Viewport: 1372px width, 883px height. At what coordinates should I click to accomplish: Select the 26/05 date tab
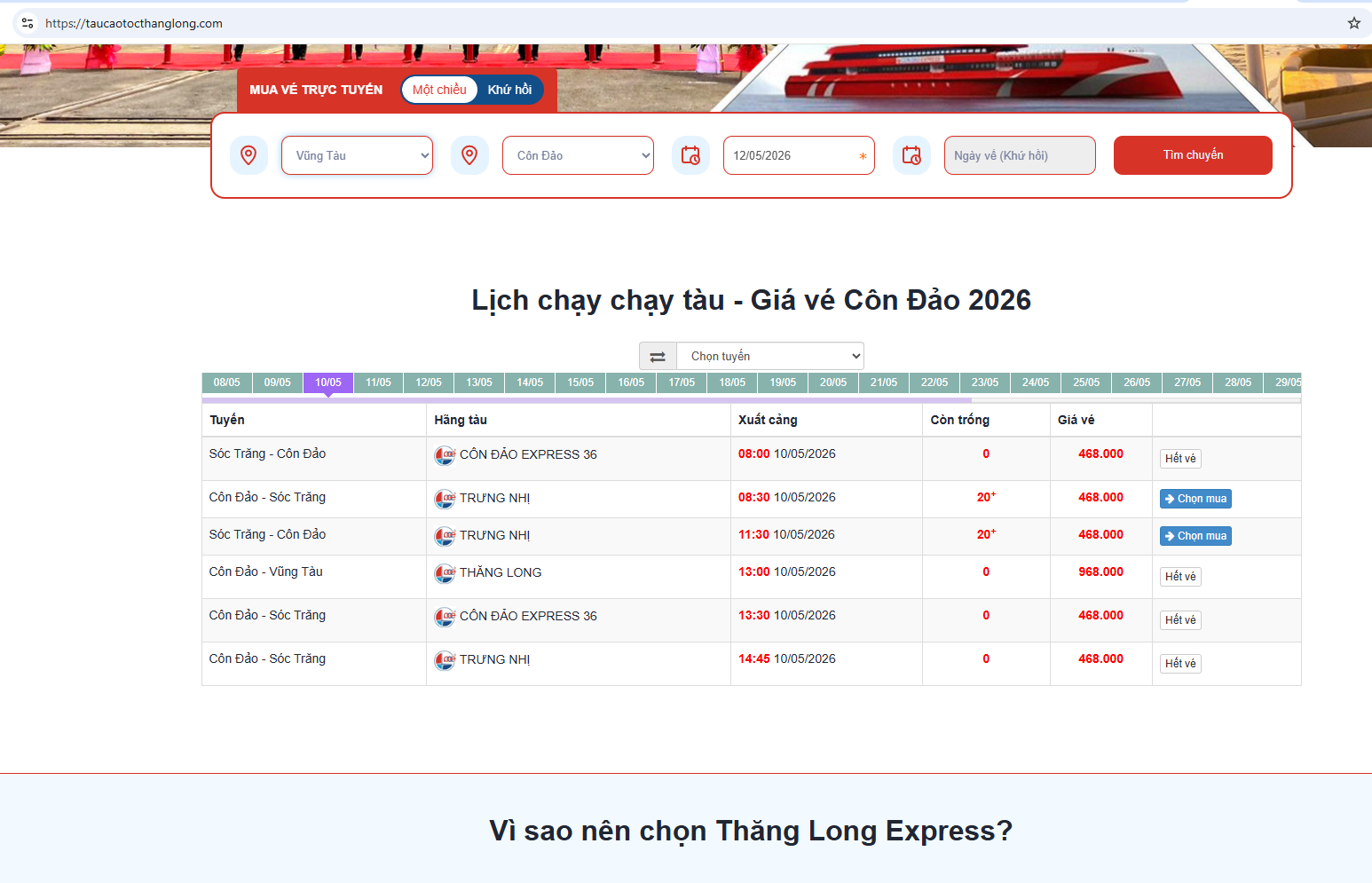pos(1137,382)
